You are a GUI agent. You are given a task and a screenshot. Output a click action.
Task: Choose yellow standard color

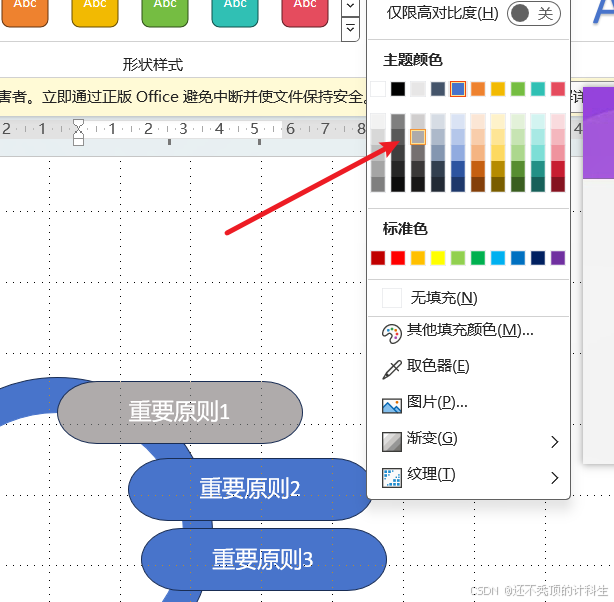pos(438,258)
